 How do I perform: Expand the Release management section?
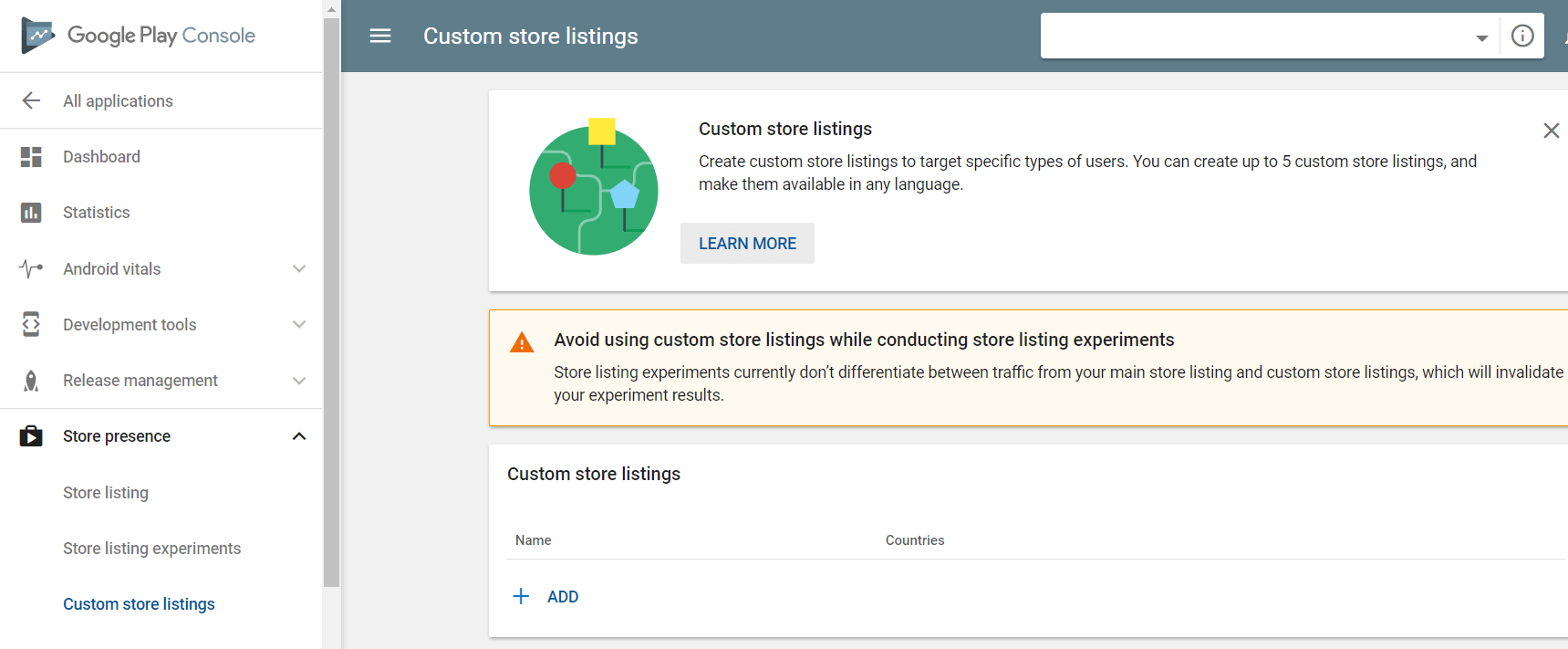coord(298,381)
